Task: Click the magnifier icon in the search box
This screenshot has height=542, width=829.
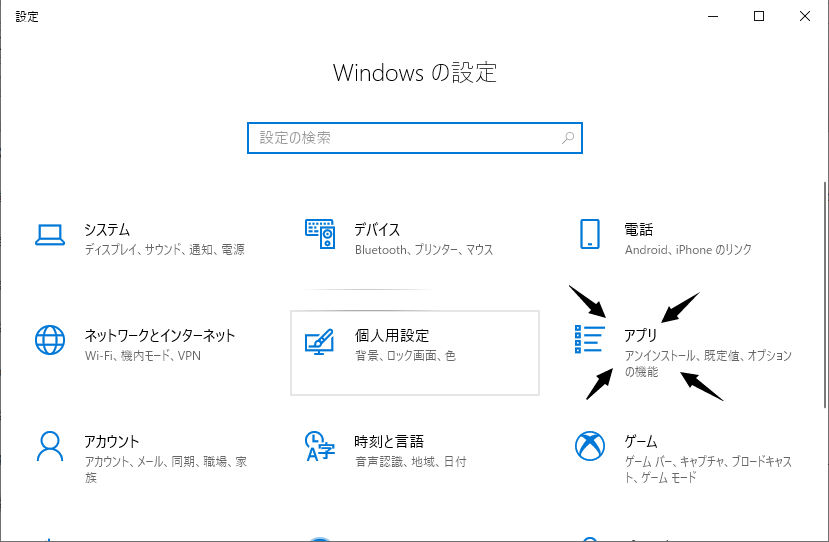Action: coord(568,138)
